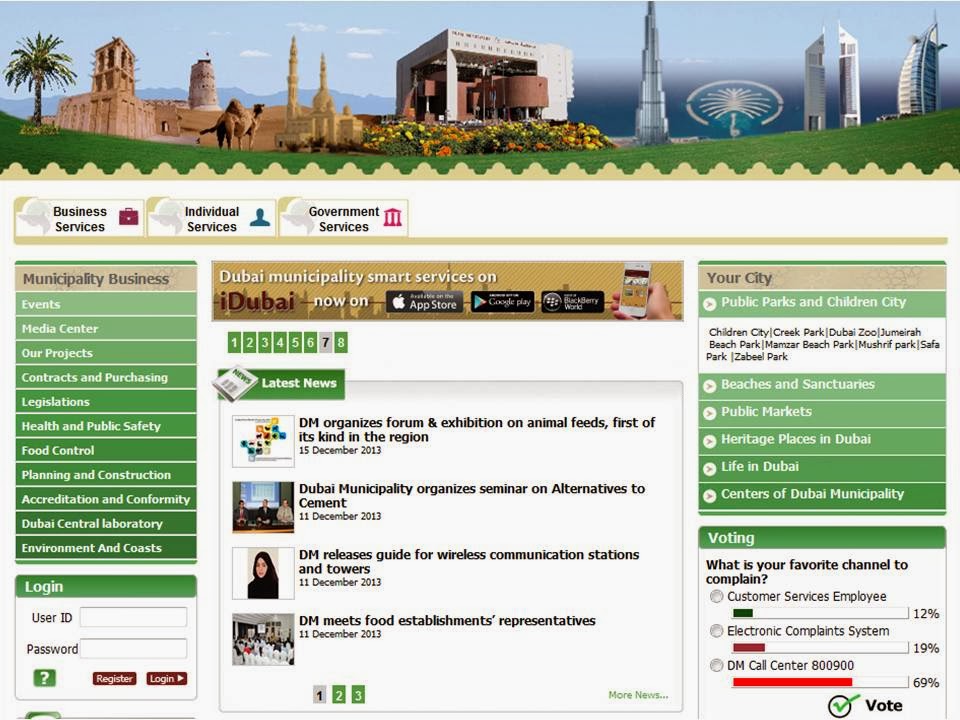The width and height of the screenshot is (960, 720).
Task: Click Dubai Zoo link in parks list
Action: (852, 332)
